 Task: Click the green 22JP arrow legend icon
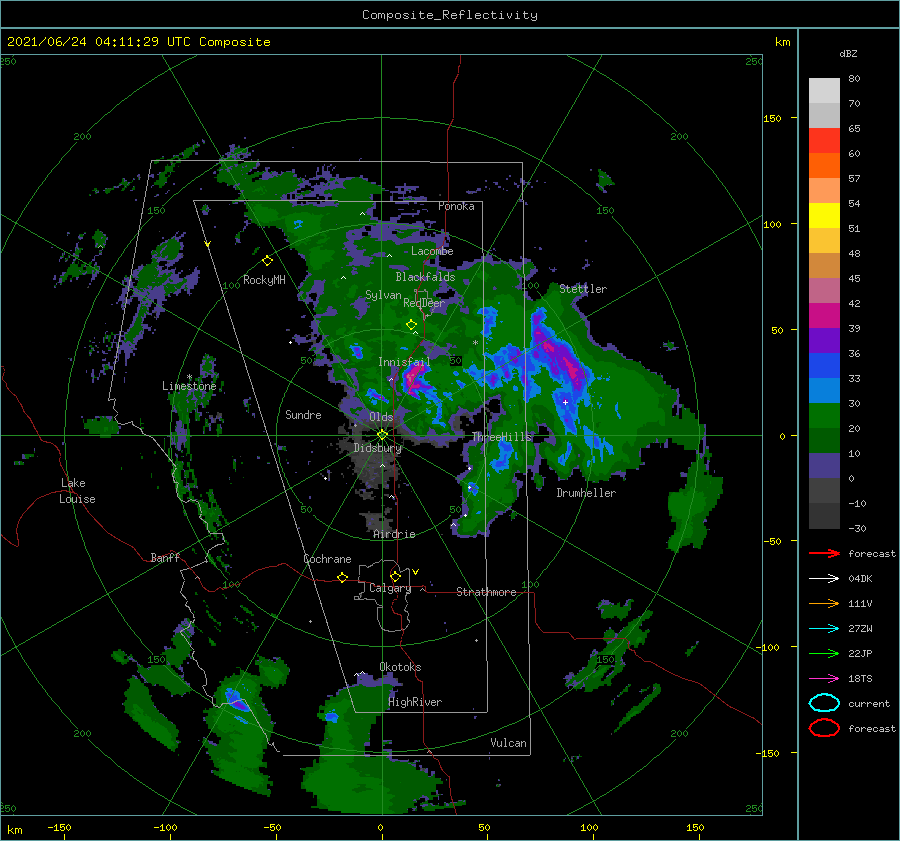[x=824, y=653]
